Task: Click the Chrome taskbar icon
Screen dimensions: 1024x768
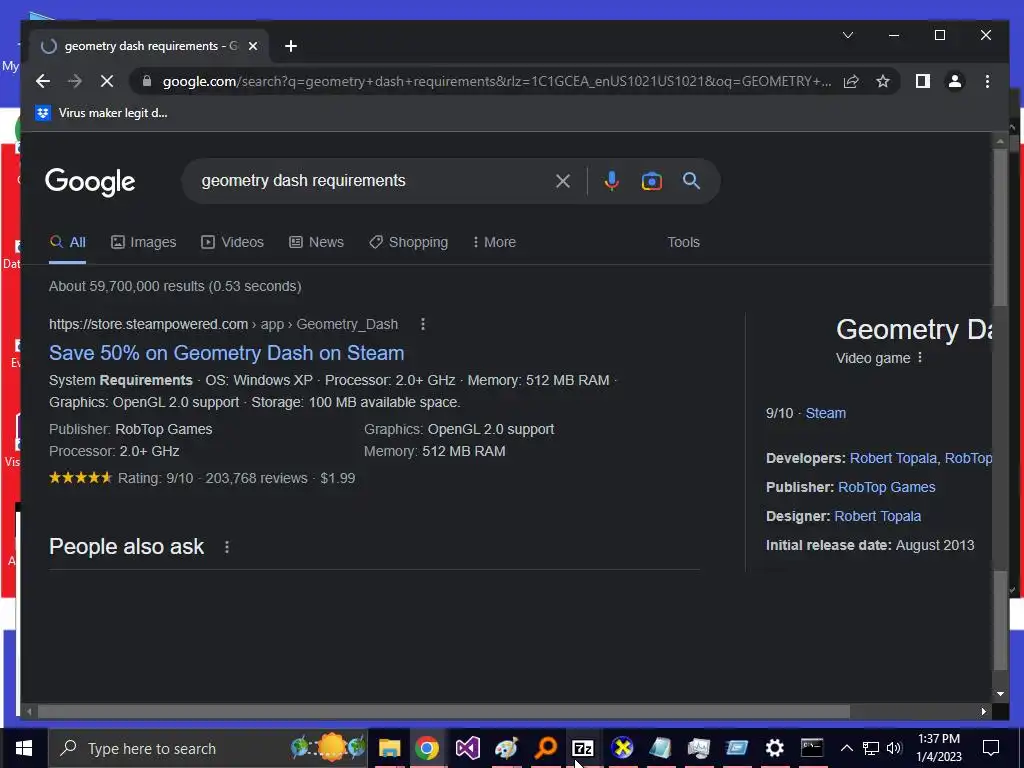Action: click(427, 748)
